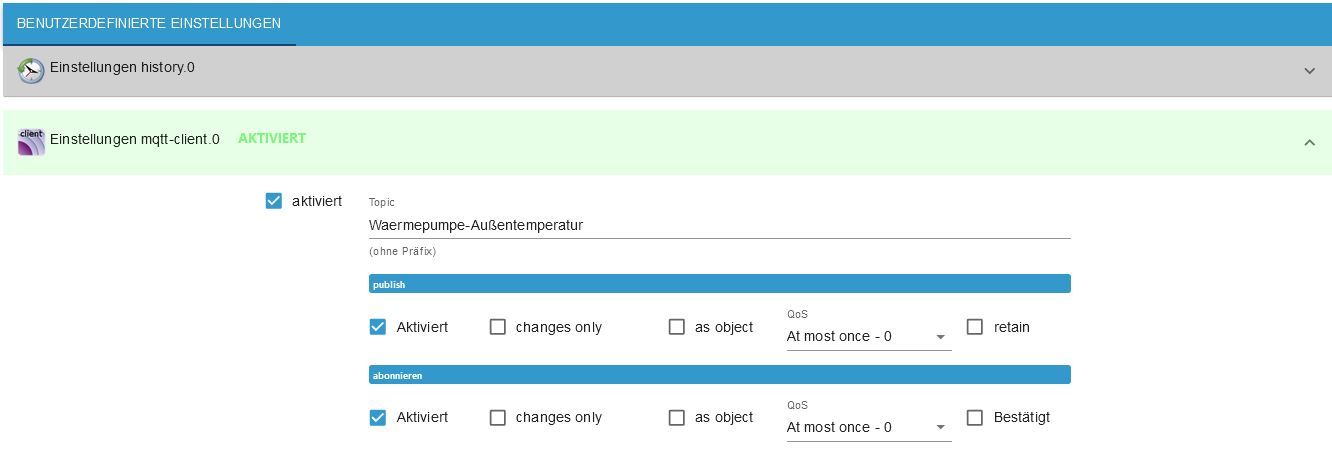Check the retain checkbox
1332x451 pixels.
[x=975, y=327]
